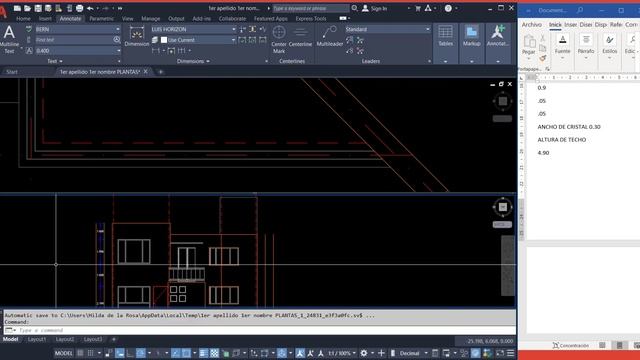Click the lower viewport vertical scrollbar

point(508,265)
